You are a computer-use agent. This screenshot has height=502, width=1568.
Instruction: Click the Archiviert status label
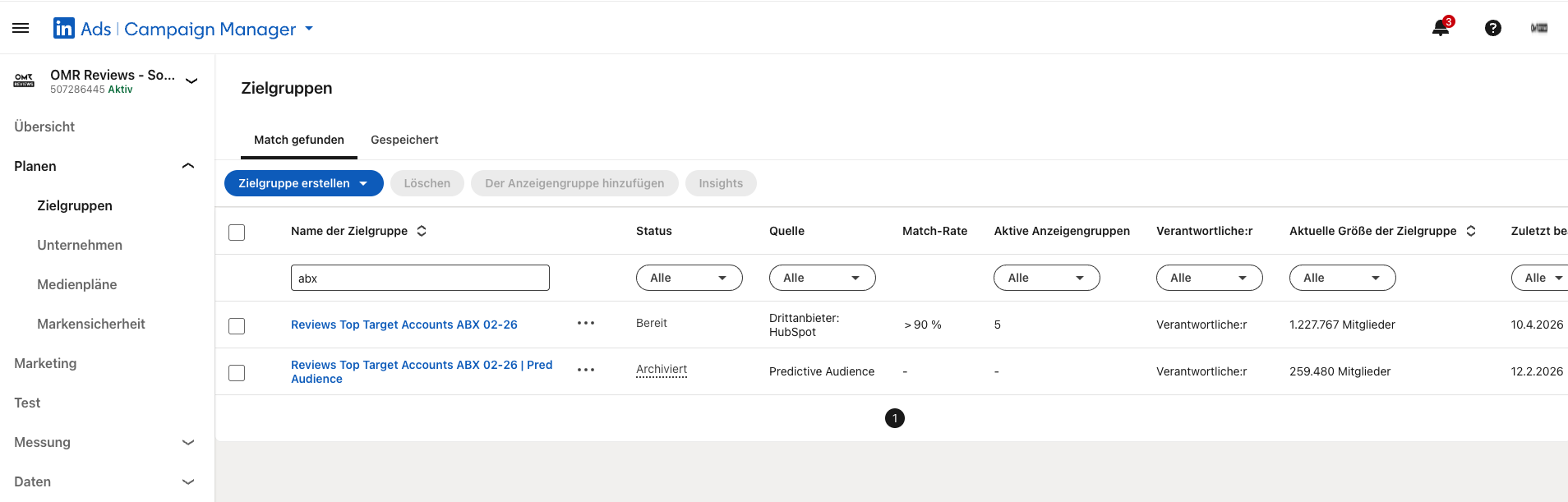click(x=662, y=370)
